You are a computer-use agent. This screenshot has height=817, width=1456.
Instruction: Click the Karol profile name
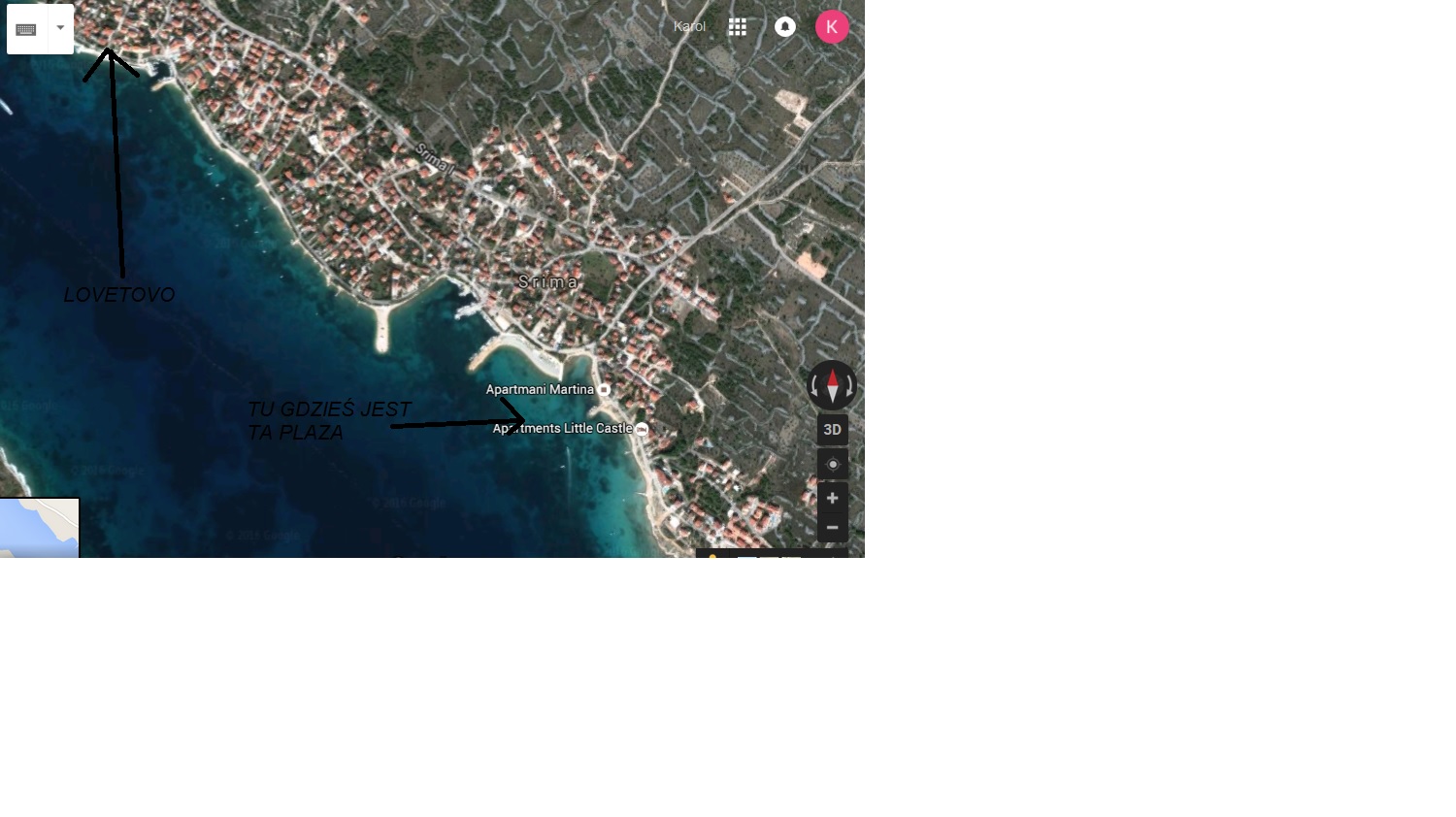click(689, 27)
